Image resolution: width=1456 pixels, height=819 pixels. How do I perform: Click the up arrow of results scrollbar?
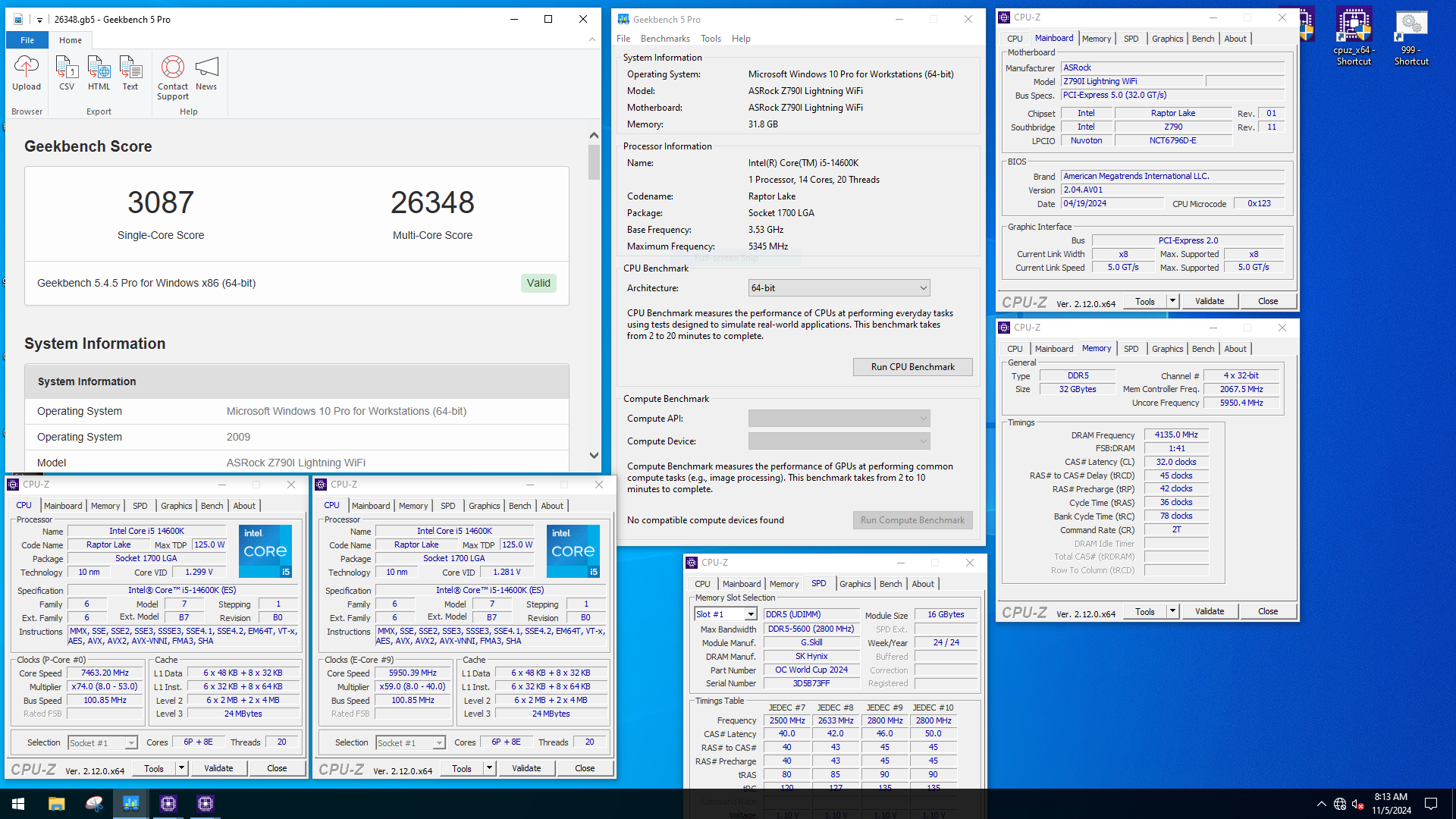pyautogui.click(x=594, y=135)
